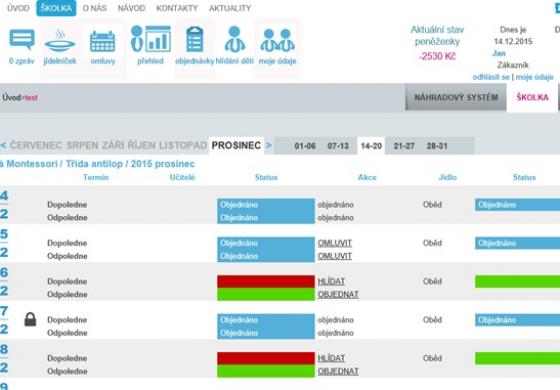Click the odhlásit se link
560x390 pixels.
click(491, 77)
